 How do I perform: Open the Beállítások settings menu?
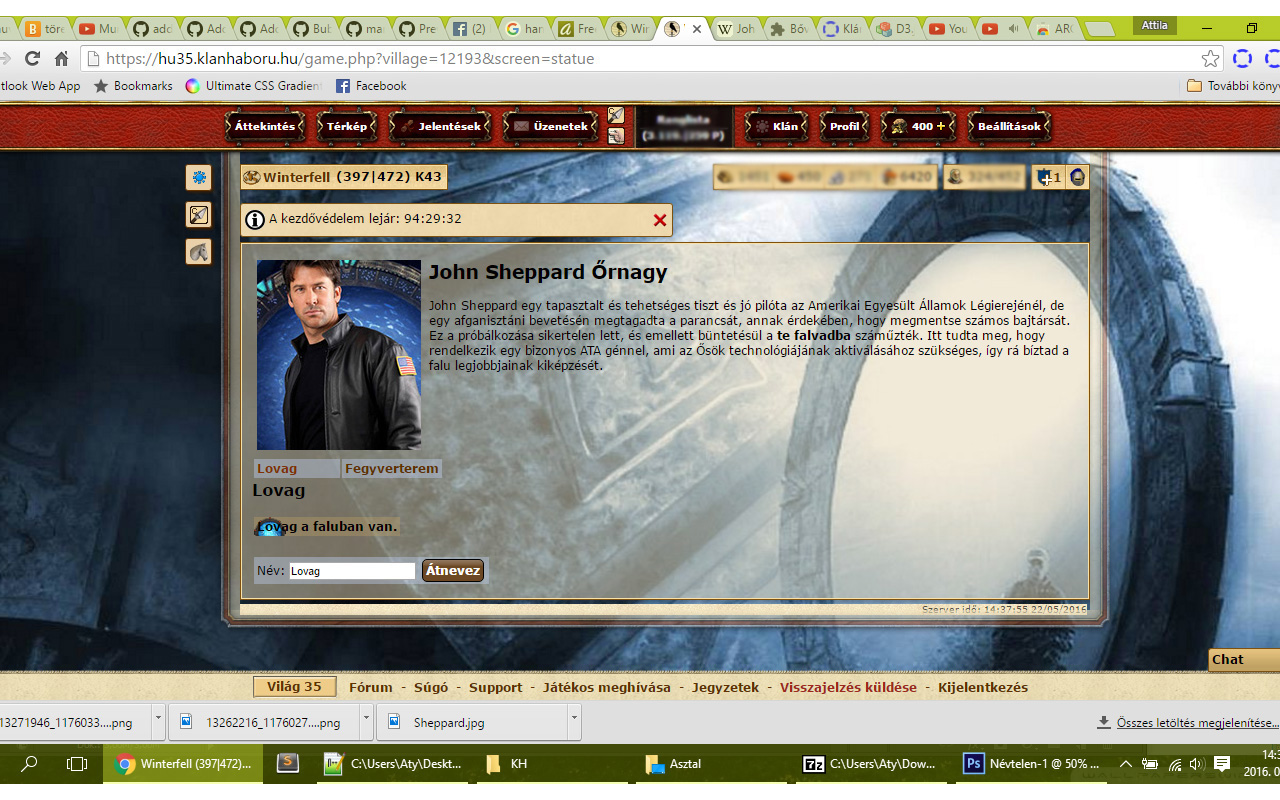[x=1009, y=127]
